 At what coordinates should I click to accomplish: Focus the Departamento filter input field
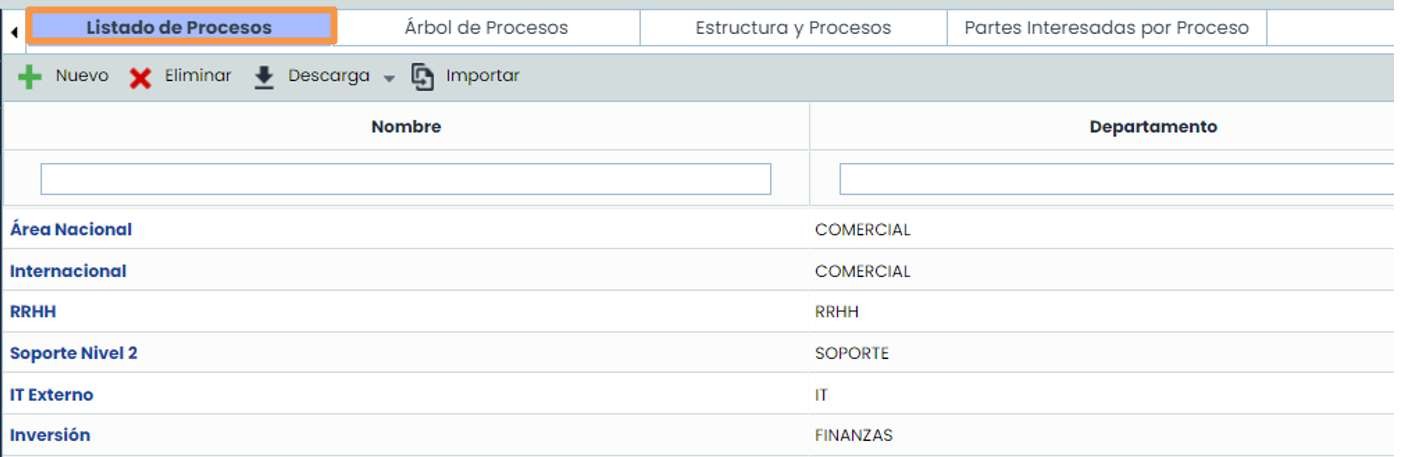coord(1115,179)
